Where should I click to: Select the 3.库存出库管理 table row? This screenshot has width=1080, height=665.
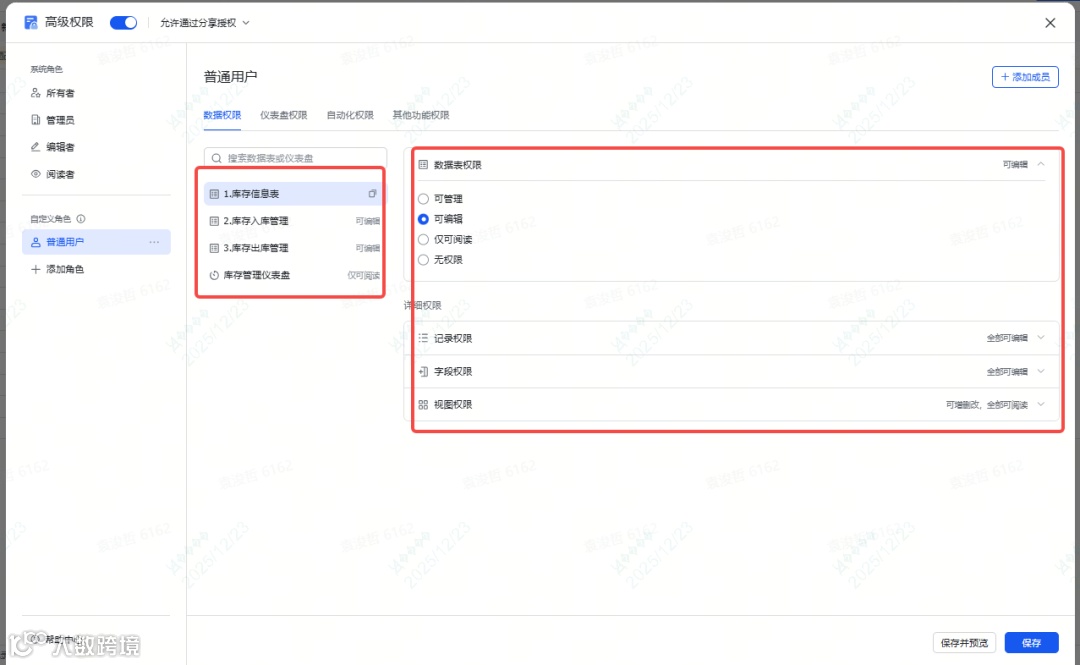click(x=295, y=248)
